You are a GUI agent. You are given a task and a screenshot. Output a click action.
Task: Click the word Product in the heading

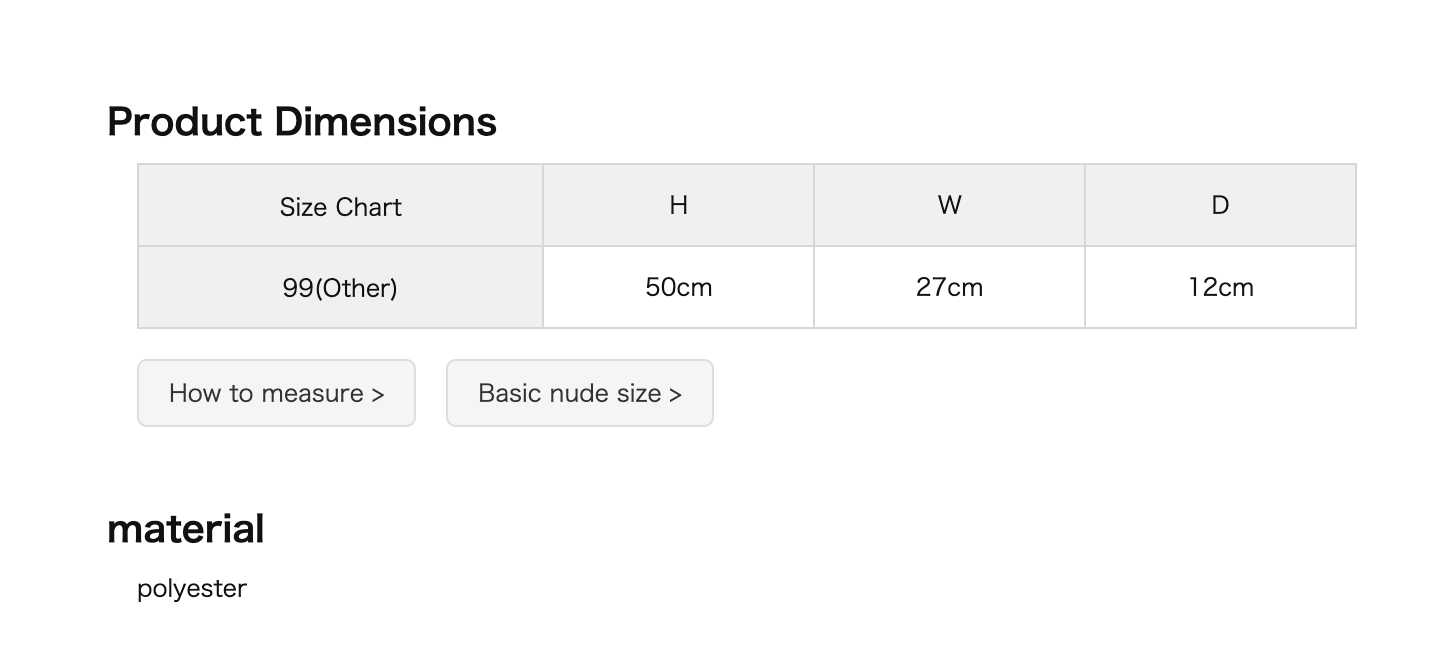184,122
